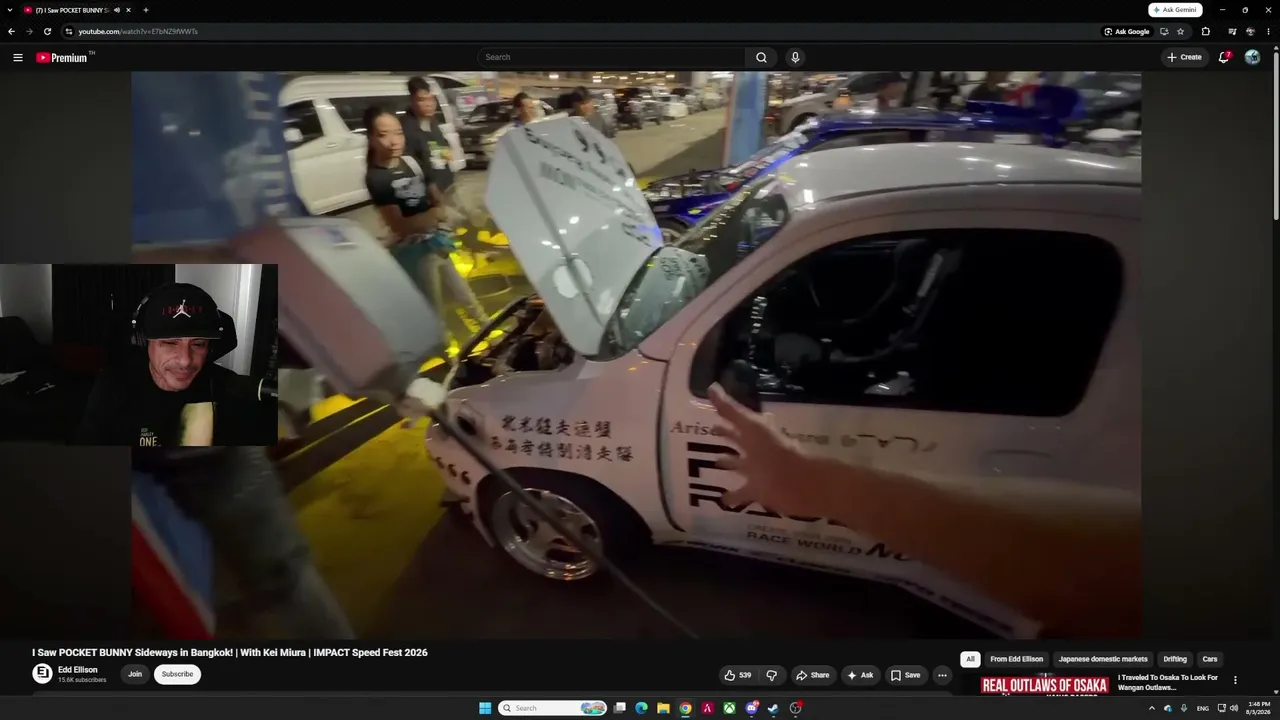The width and height of the screenshot is (1280, 720).
Task: Open Xbox app from taskbar
Action: point(729,708)
